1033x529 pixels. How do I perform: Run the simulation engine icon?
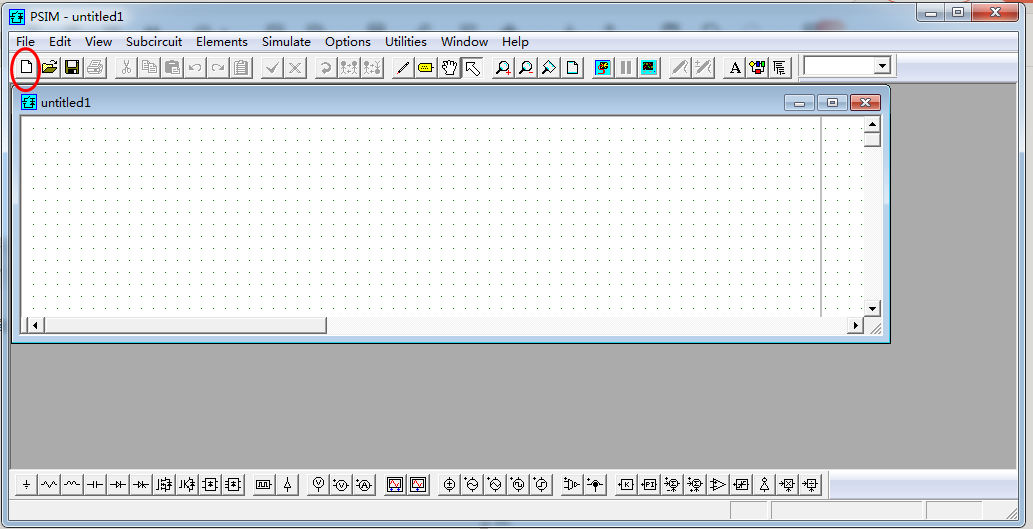point(603,67)
